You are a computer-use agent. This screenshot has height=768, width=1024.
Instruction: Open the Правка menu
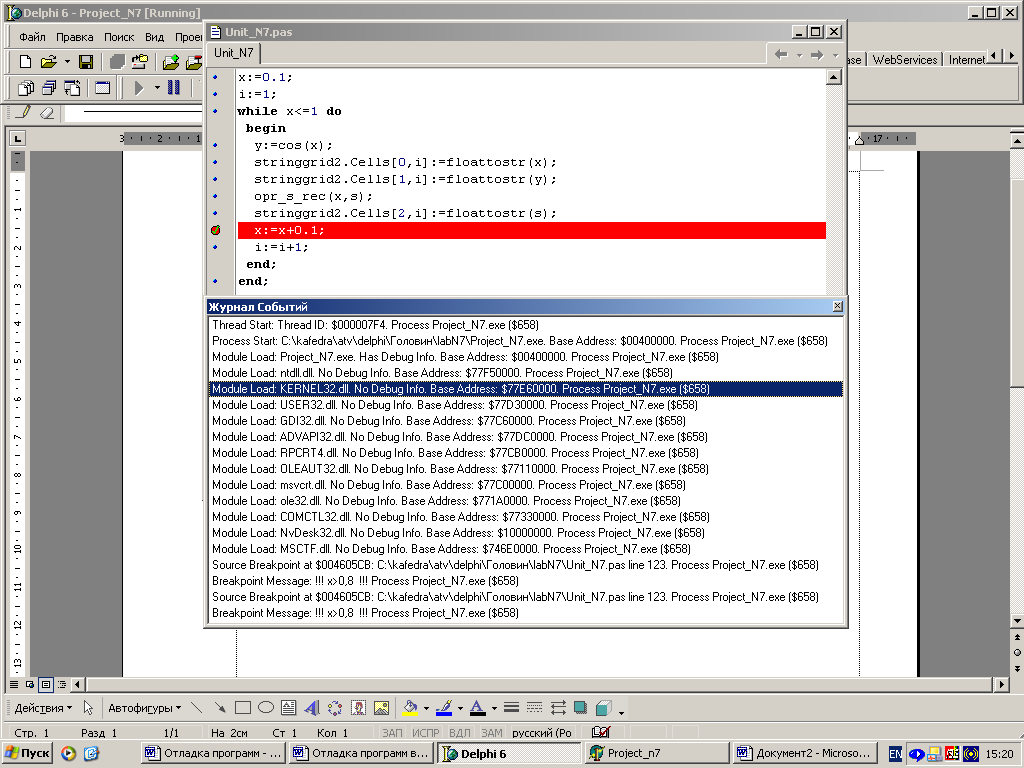[74, 37]
